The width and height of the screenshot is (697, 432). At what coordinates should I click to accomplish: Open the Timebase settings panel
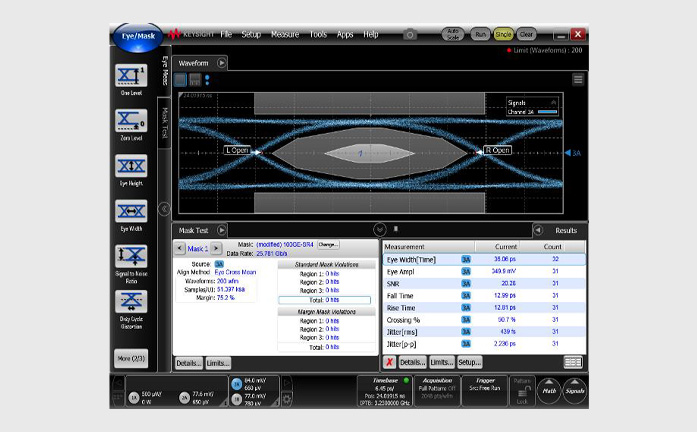(x=385, y=391)
